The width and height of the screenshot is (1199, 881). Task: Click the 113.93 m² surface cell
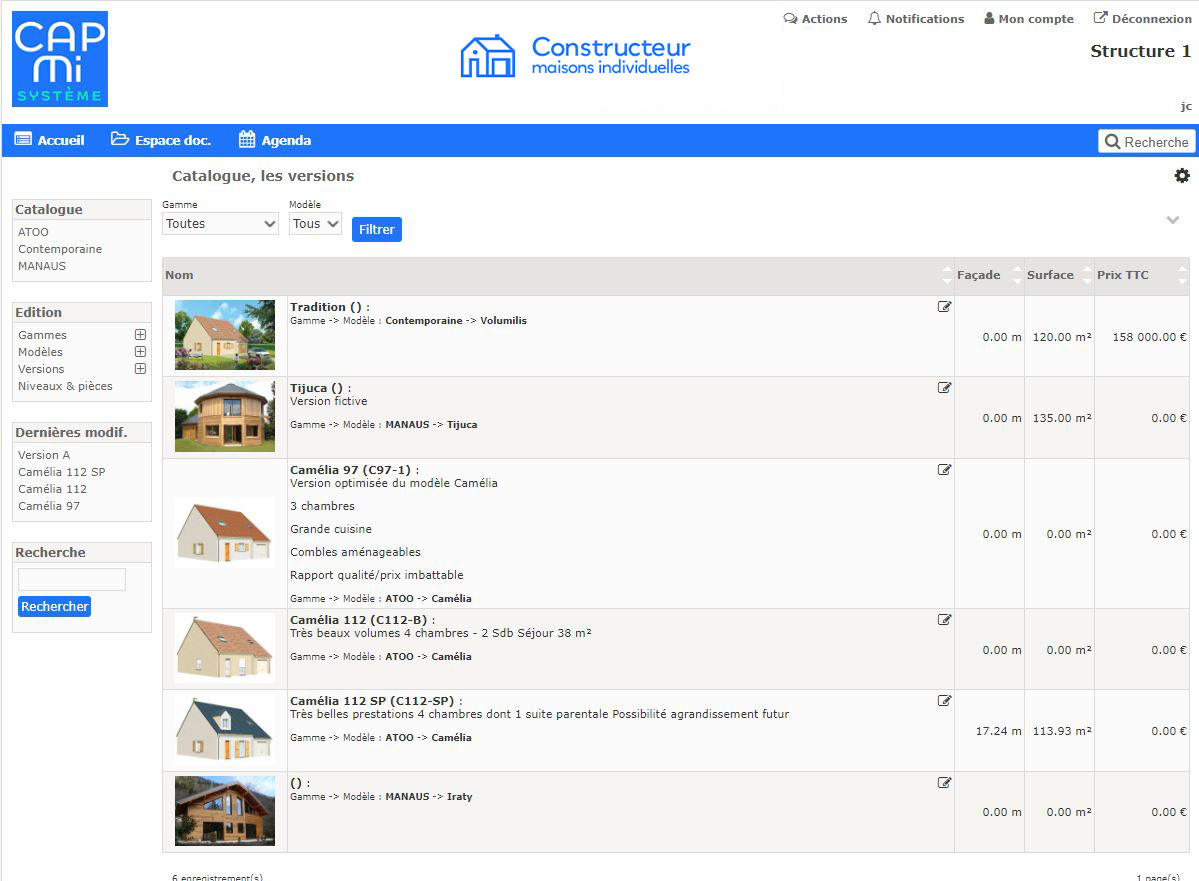(1062, 731)
